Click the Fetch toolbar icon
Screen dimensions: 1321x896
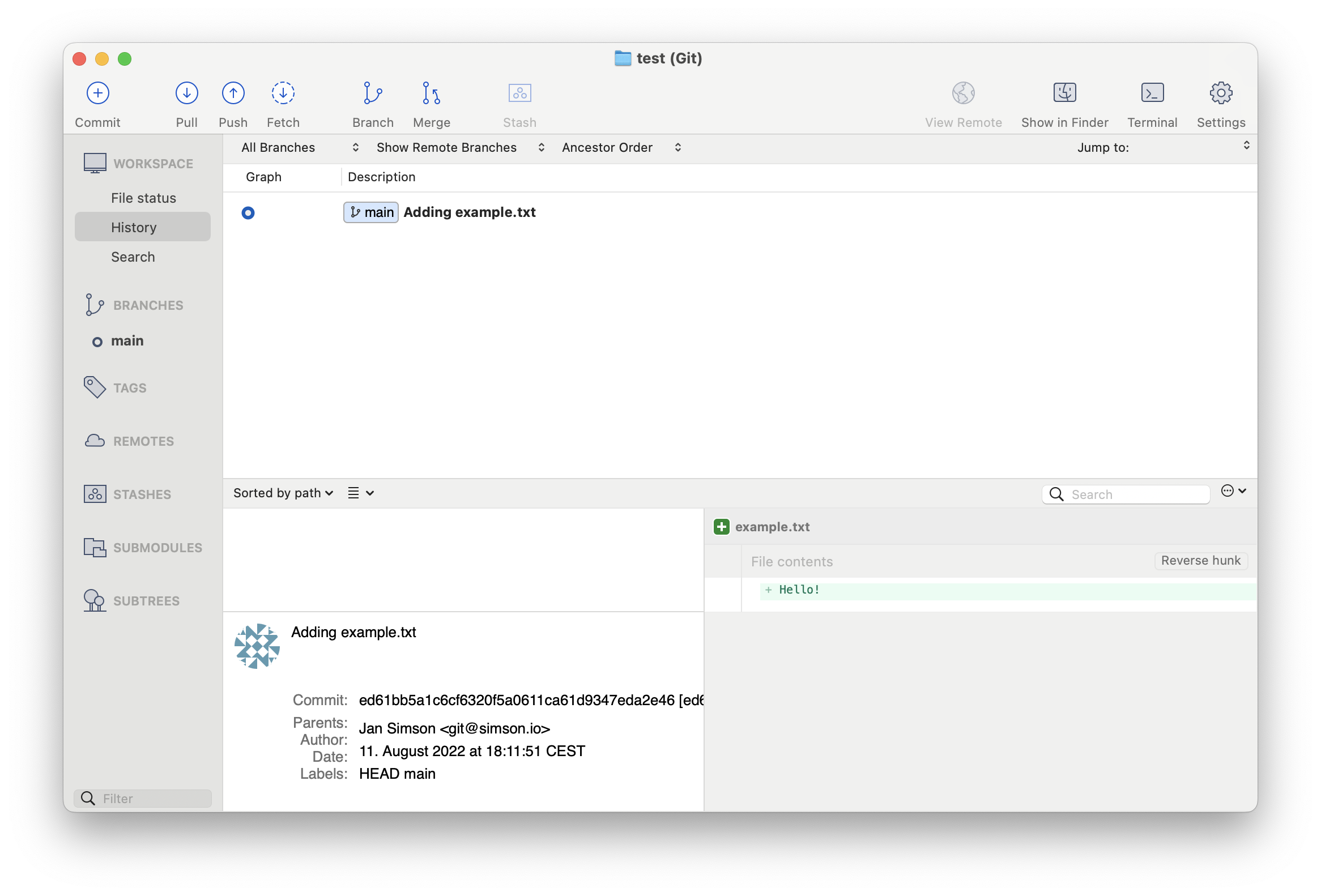(283, 93)
